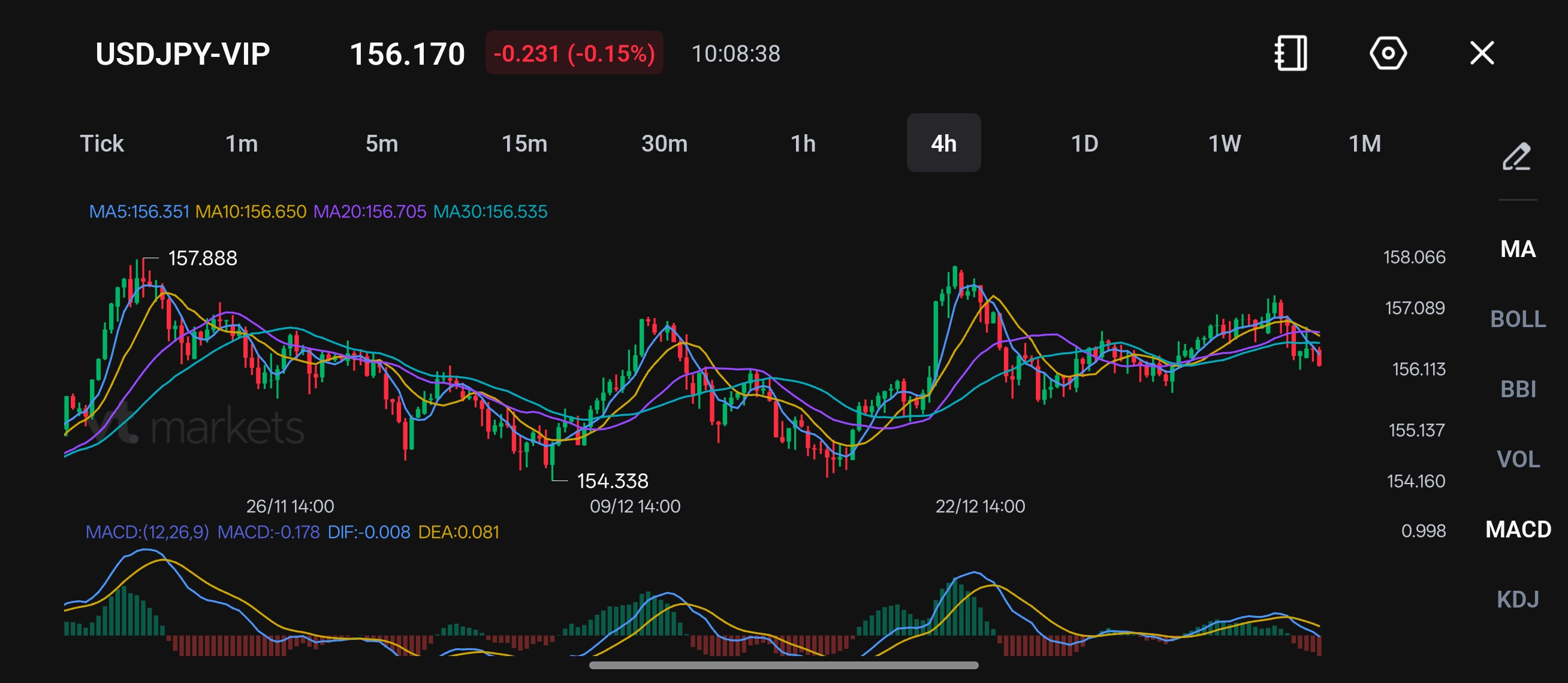
Task: Close the chart with X icon
Action: point(1482,53)
